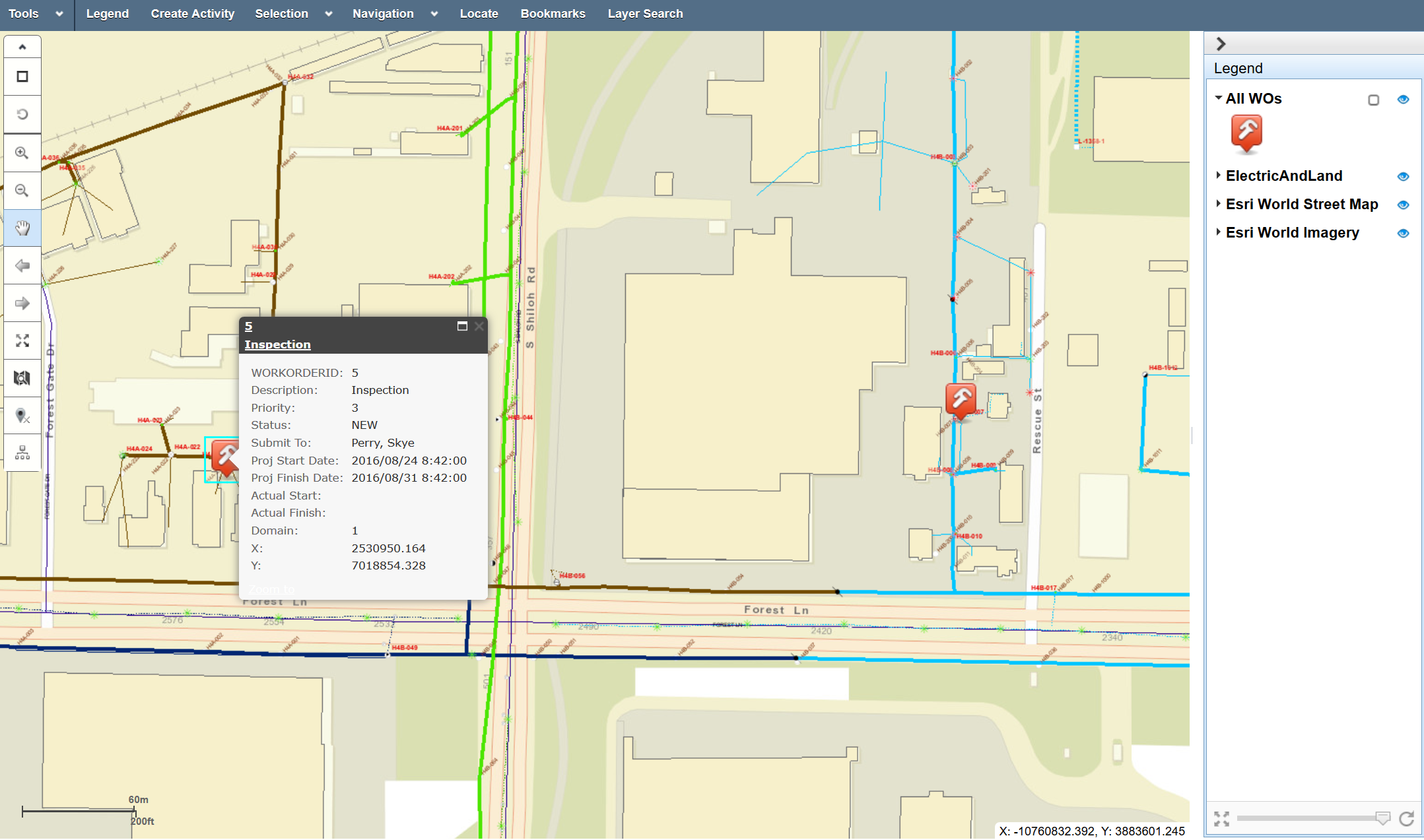Open the Layer Search menu item

pos(645,14)
